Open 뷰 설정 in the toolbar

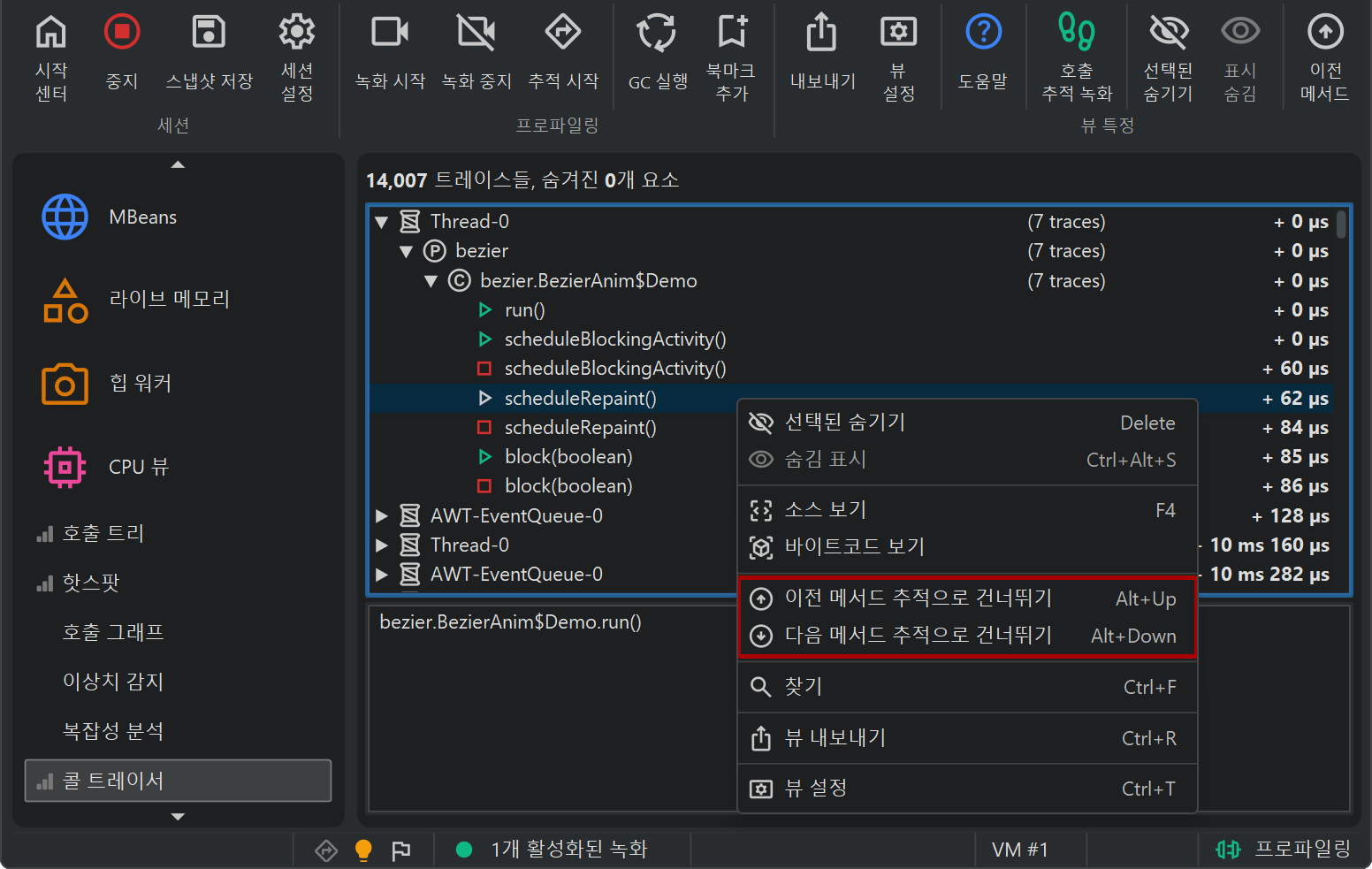[898, 57]
